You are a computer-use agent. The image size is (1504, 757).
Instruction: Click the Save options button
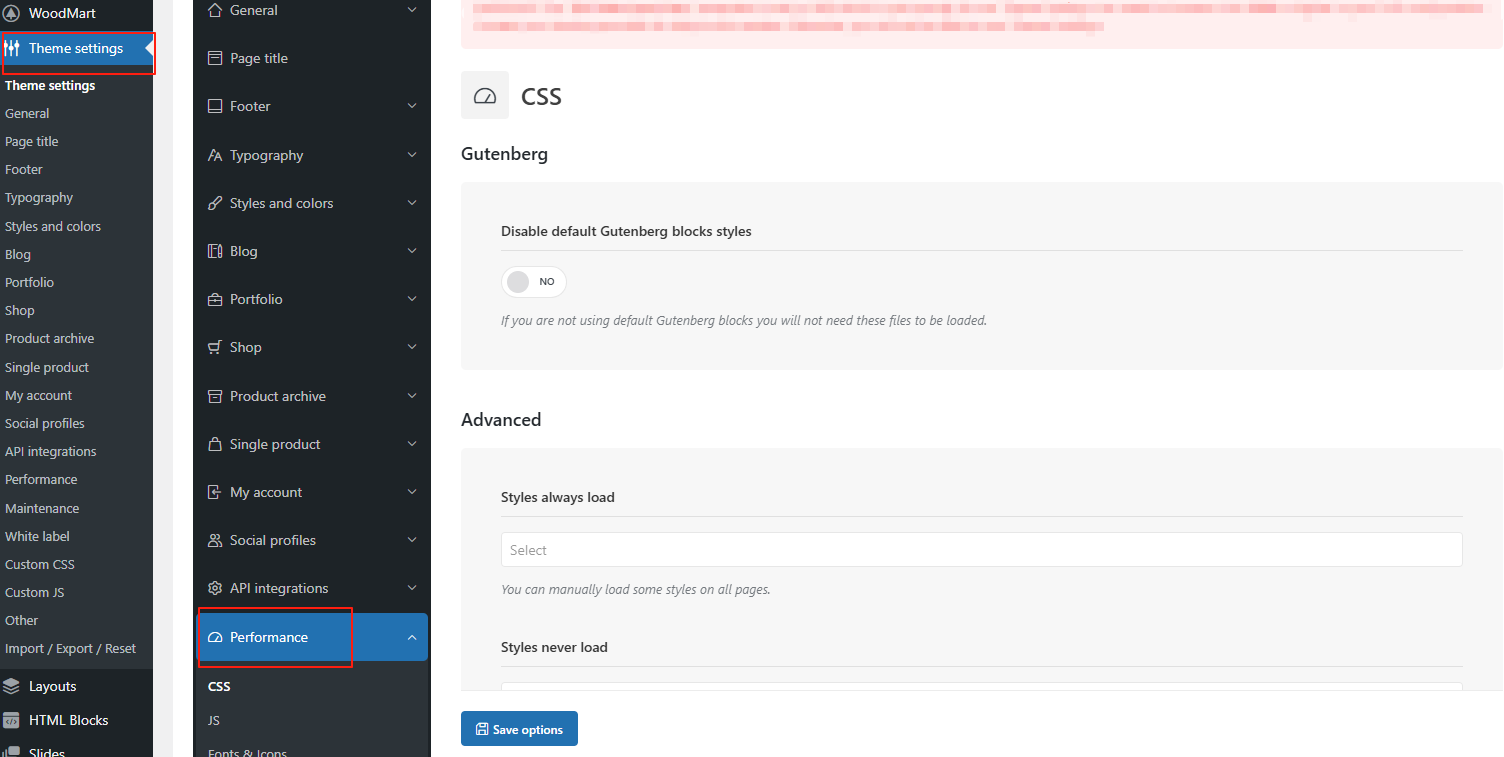[x=519, y=729]
